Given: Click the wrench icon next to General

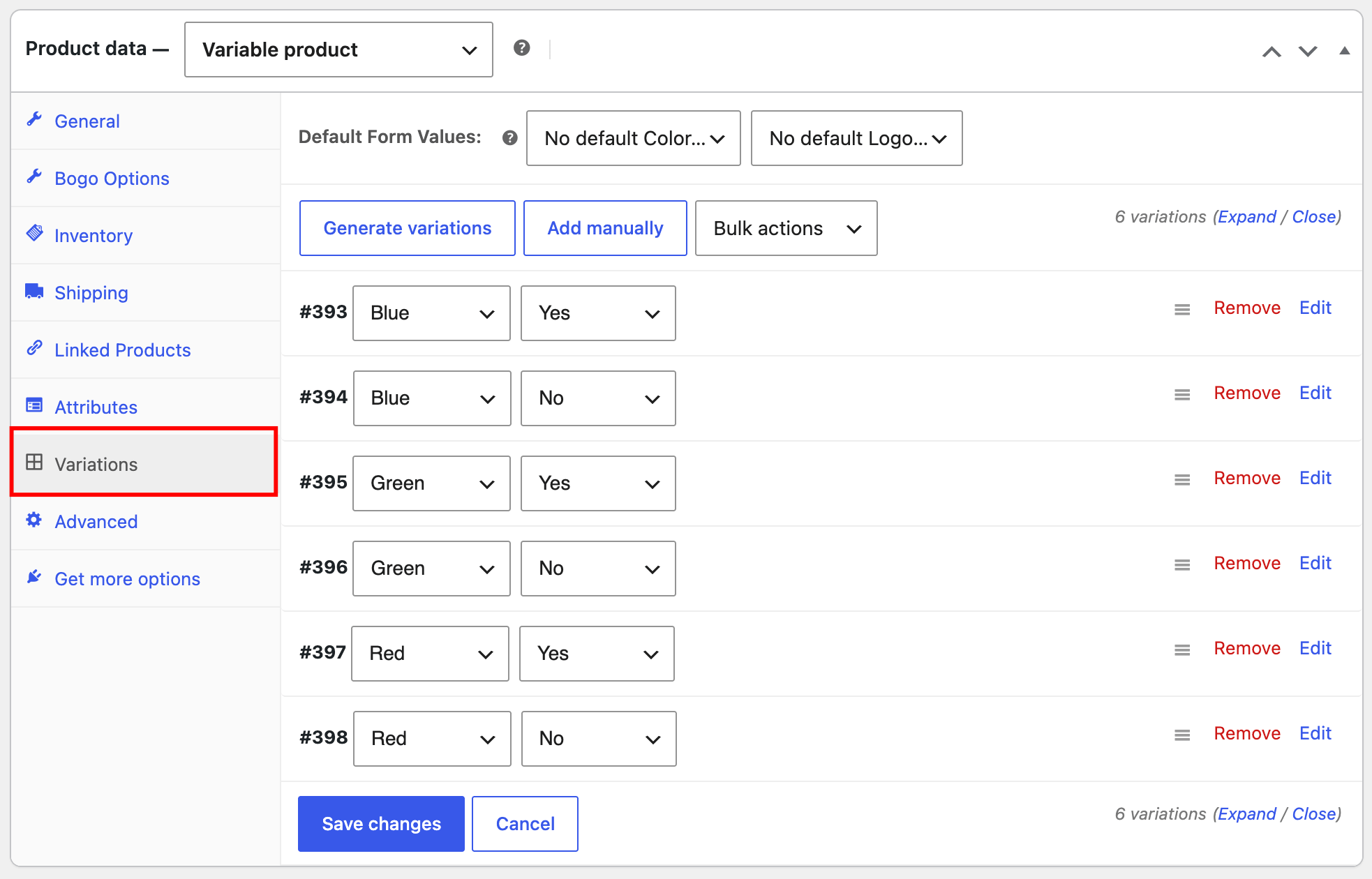Looking at the screenshot, I should click(34, 119).
